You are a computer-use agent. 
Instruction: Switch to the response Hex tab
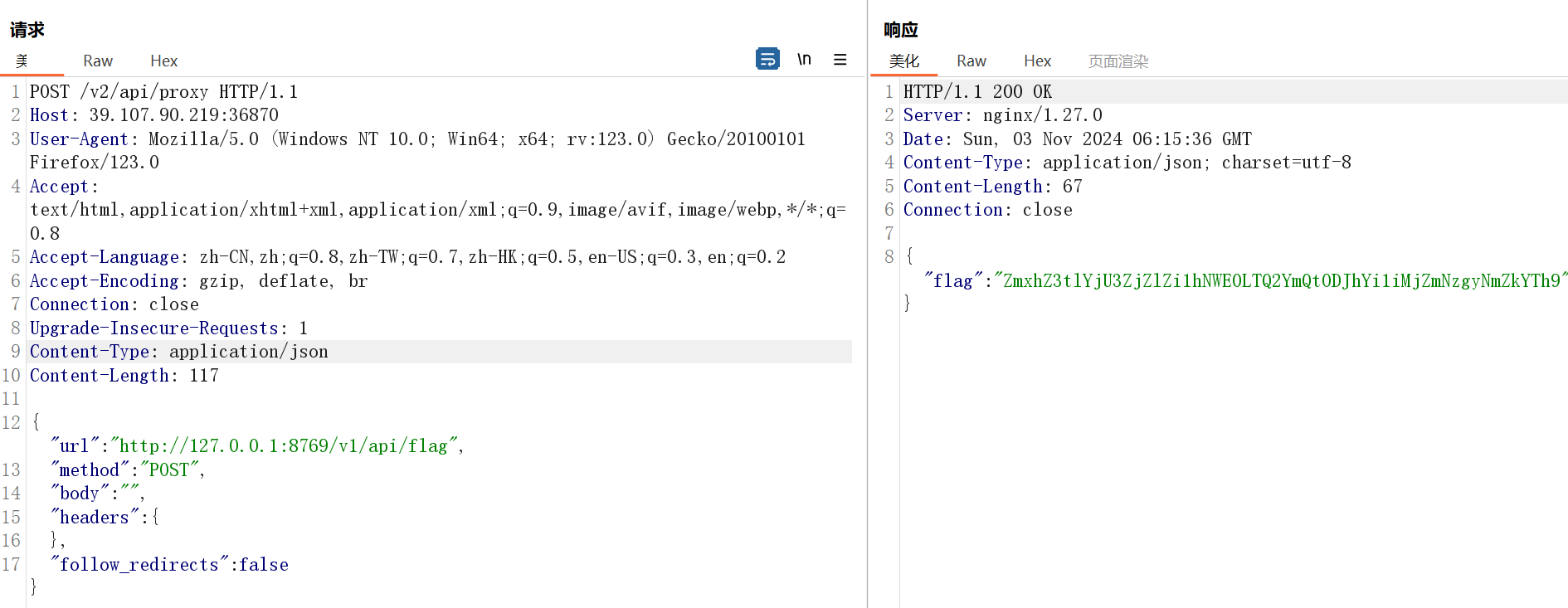[x=1038, y=61]
